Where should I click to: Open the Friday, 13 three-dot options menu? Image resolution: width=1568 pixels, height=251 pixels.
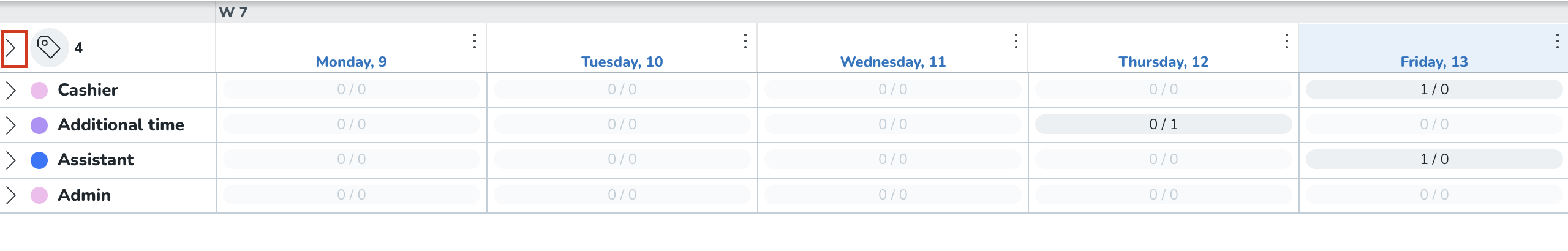coord(1558,41)
